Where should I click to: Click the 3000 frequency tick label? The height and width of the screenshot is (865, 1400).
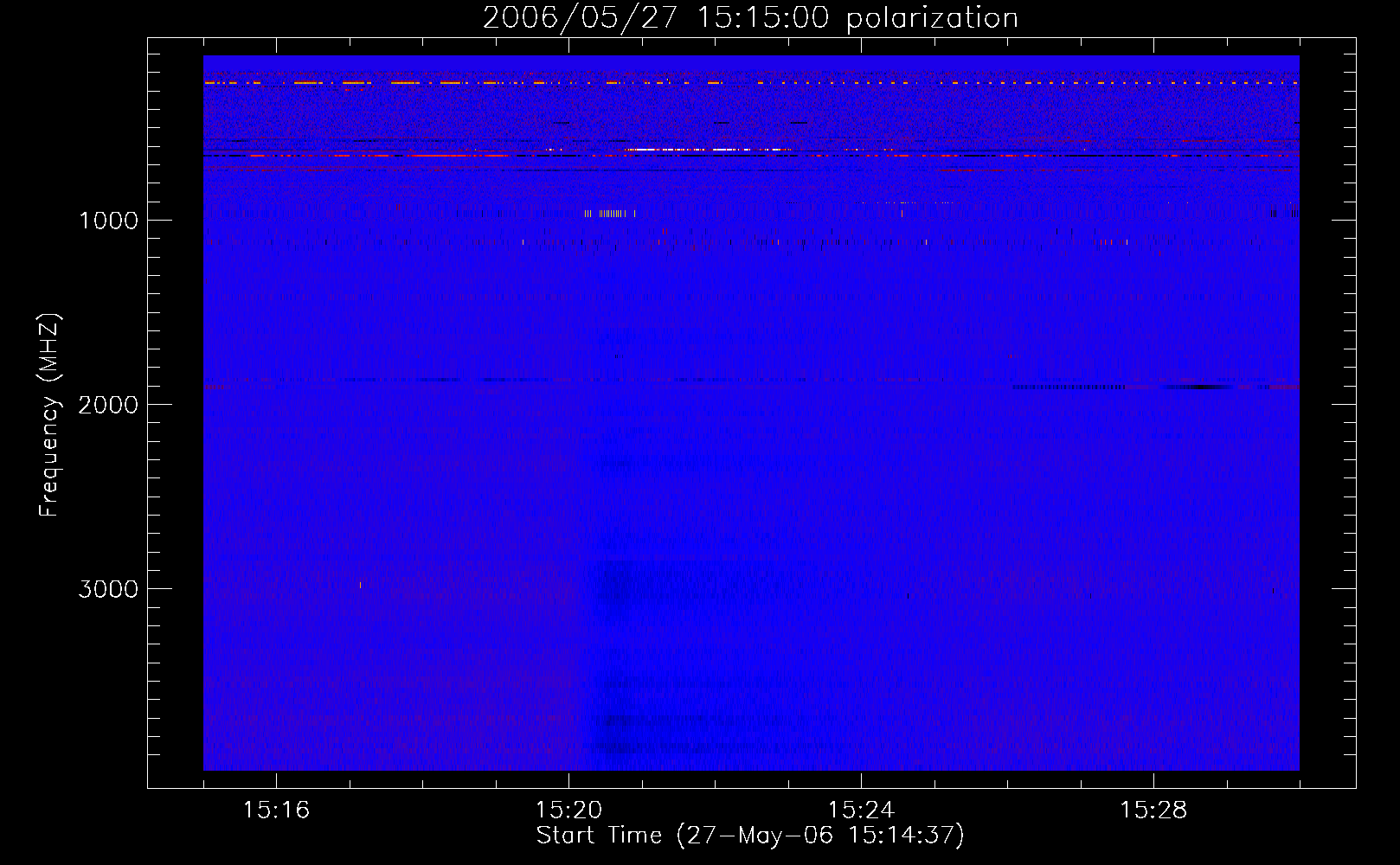(x=108, y=589)
